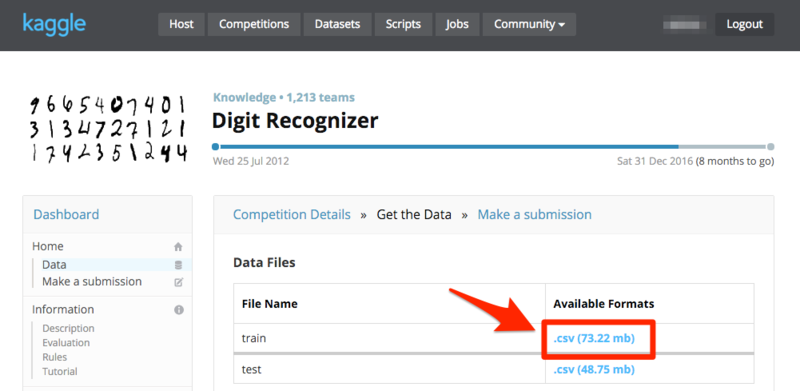800x391 pixels.
Task: Click the Sat 31 Dec 2016 end date
Action: 655,161
